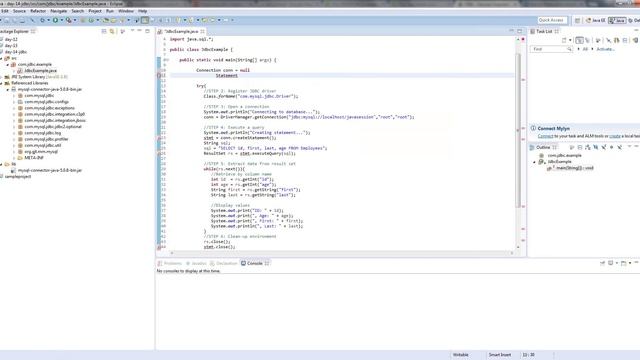This screenshot has width=640, height=360.
Task: Toggle Scheduled presentation in Task List
Action: [x=587, y=40]
